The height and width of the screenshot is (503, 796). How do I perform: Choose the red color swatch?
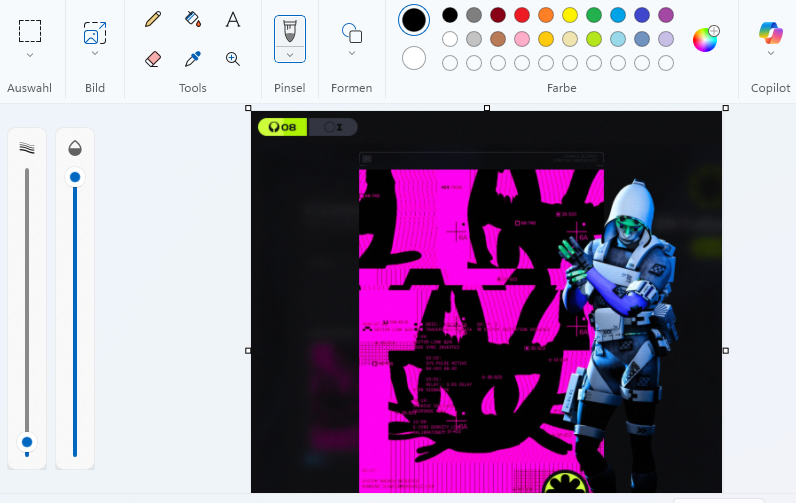[x=522, y=15]
